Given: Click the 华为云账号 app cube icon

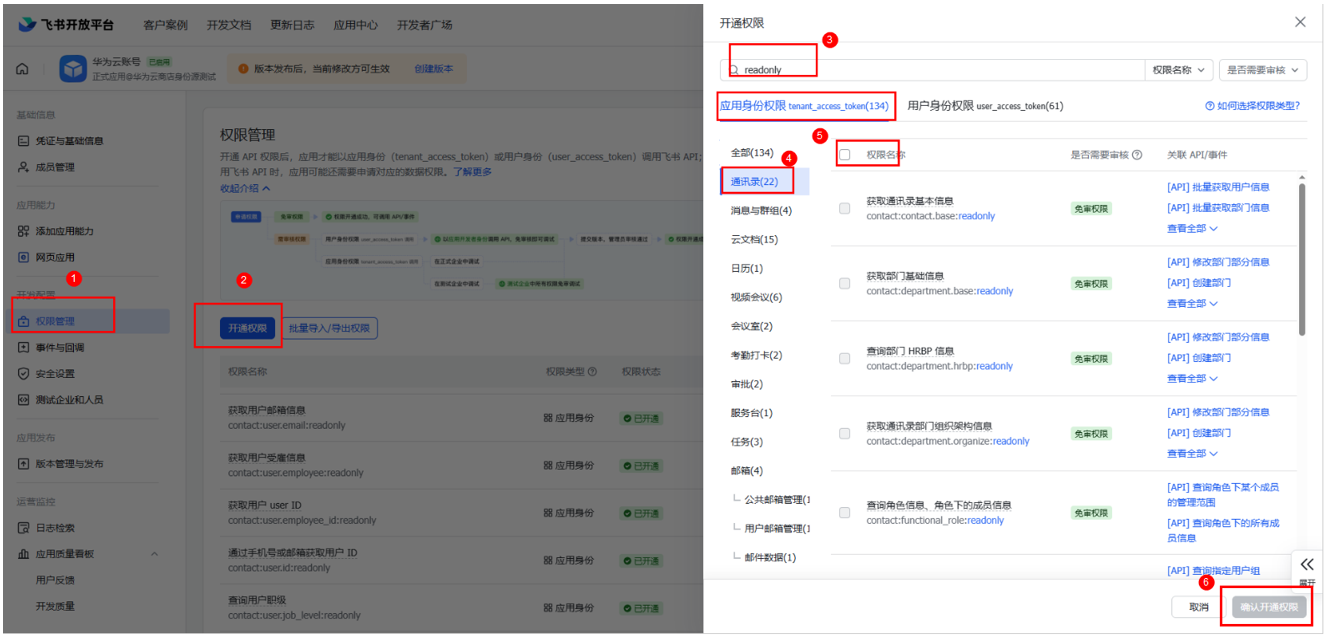Looking at the screenshot, I should click(x=73, y=69).
